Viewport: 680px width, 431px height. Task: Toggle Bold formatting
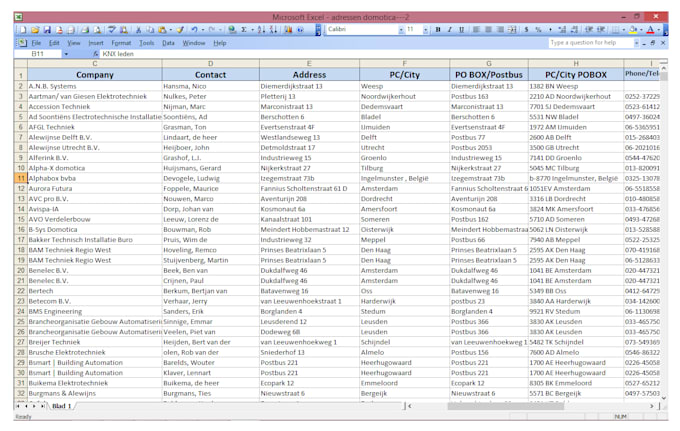[x=438, y=30]
